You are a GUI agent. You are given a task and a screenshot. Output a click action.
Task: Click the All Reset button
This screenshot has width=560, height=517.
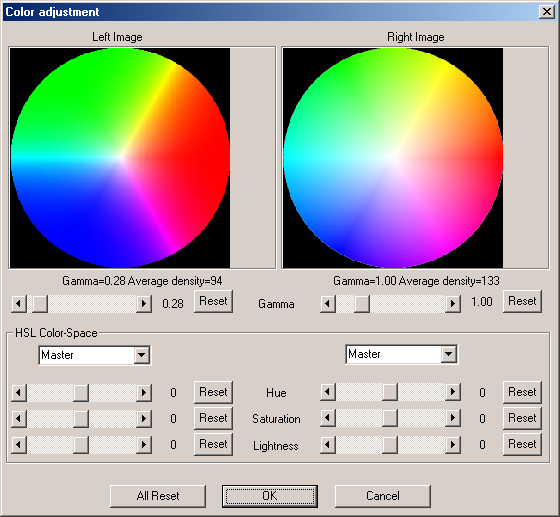coord(158,496)
